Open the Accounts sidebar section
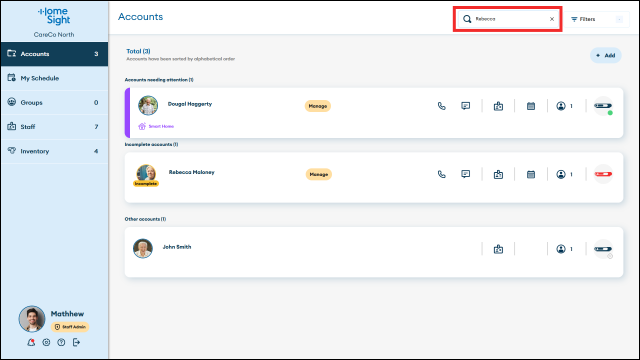640x360 pixels. click(x=54, y=54)
